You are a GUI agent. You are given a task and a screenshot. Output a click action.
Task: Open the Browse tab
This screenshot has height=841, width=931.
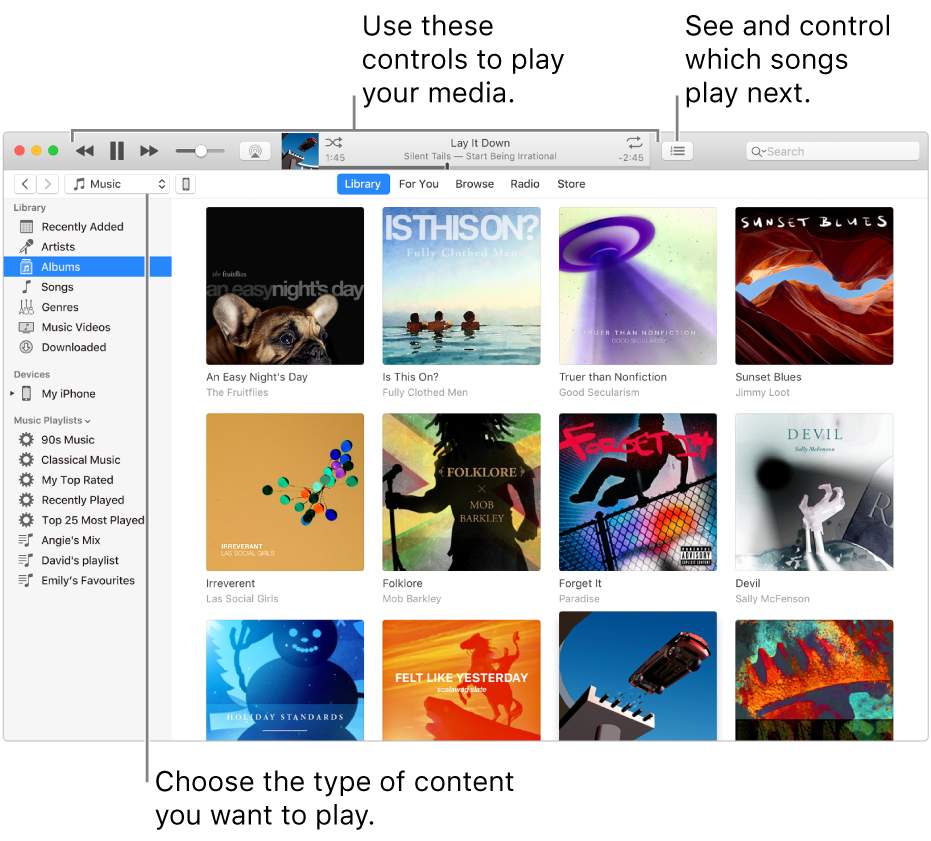pyautogui.click(x=474, y=184)
